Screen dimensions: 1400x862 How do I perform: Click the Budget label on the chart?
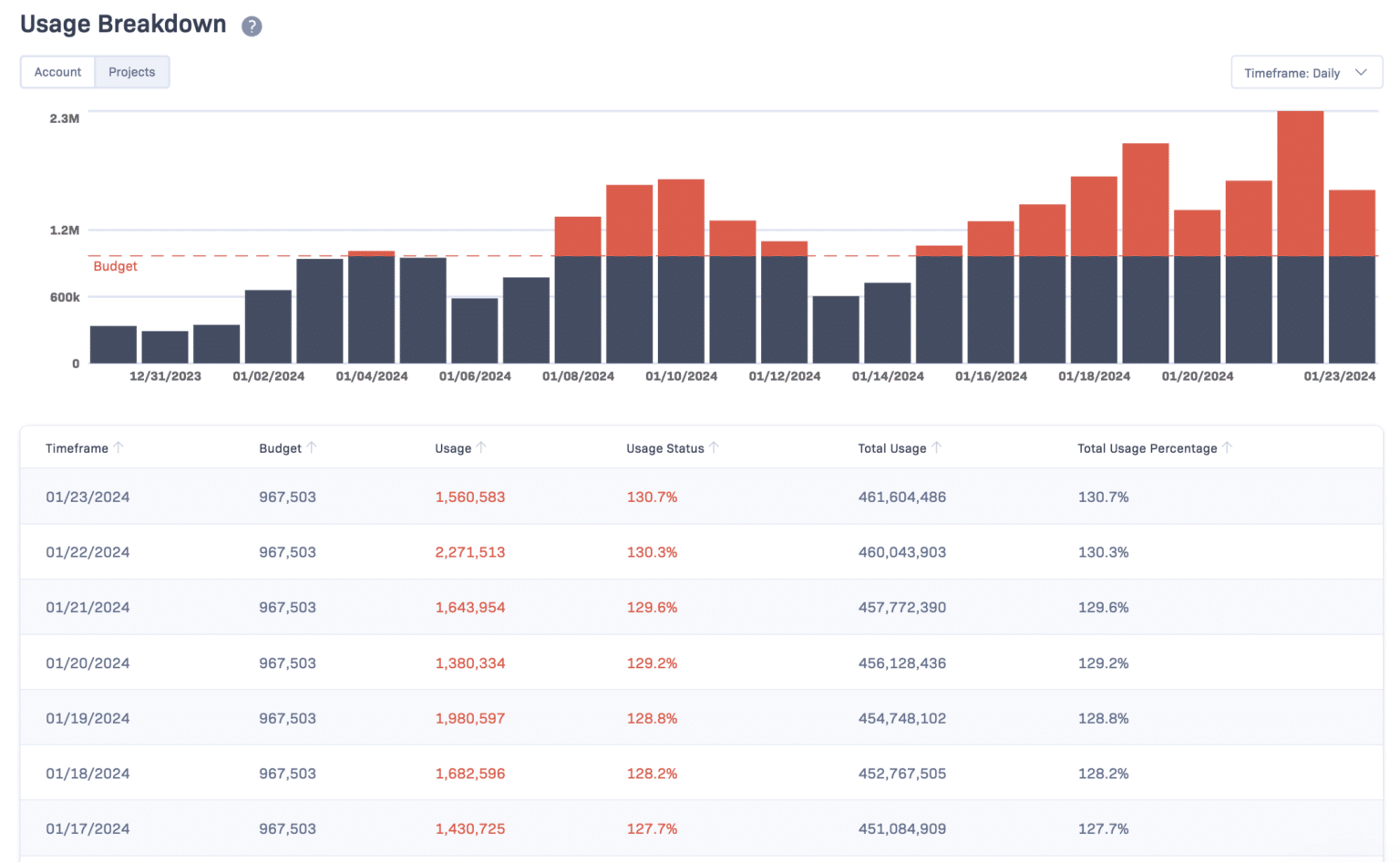coord(115,266)
